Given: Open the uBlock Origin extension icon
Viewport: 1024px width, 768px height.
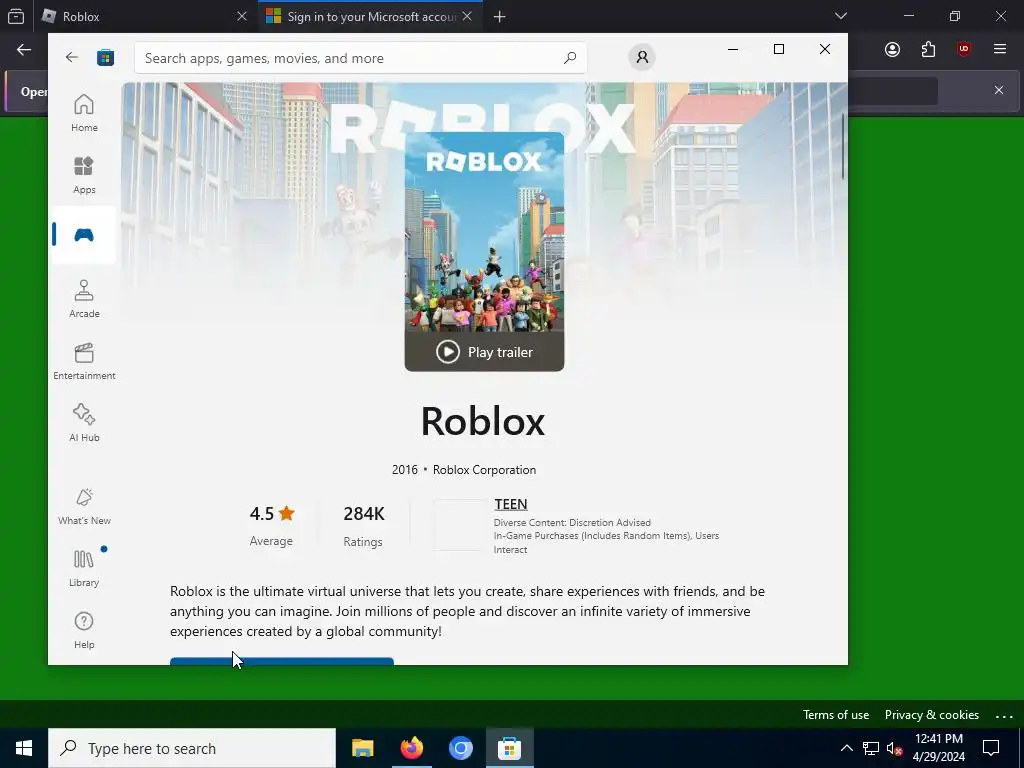Looking at the screenshot, I should 964,50.
